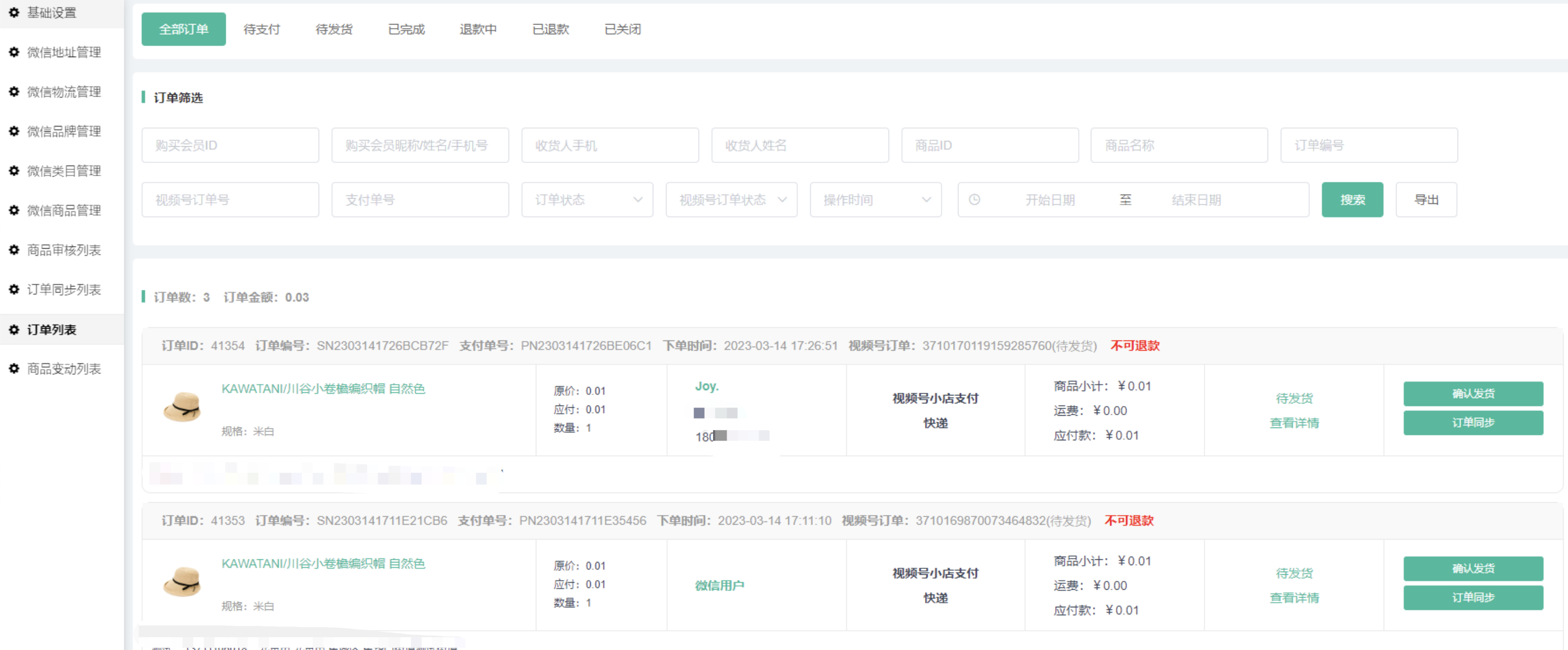Click gear icon beside 微信地址管理
Image resolution: width=1568 pixels, height=650 pixels.
point(14,52)
